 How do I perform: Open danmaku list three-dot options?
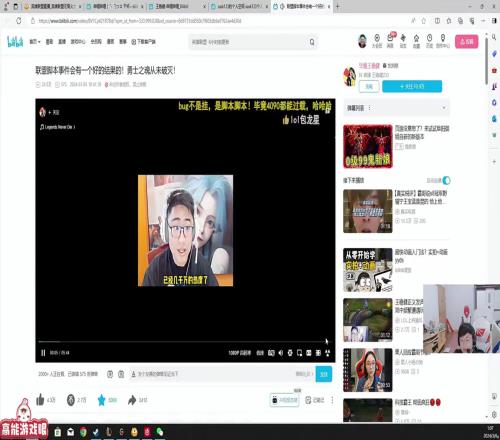(369, 108)
